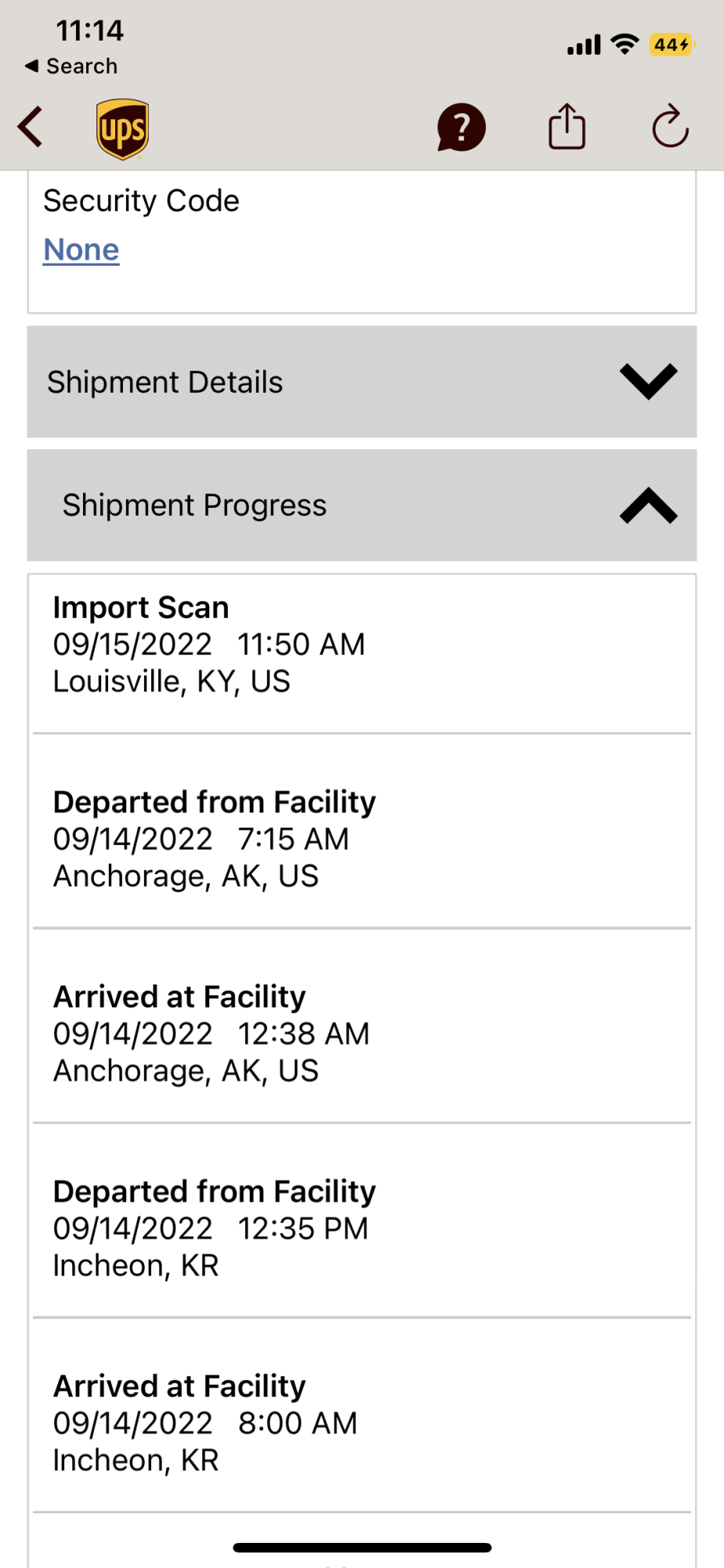Collapse the Shipment Progress section

[362, 505]
